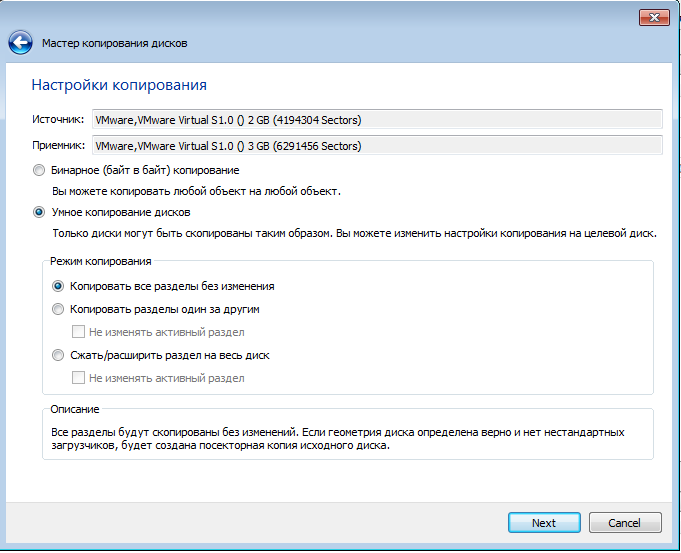This screenshot has width=681, height=553.
Task: Click the description text about посекторная копия
Action: [338, 439]
